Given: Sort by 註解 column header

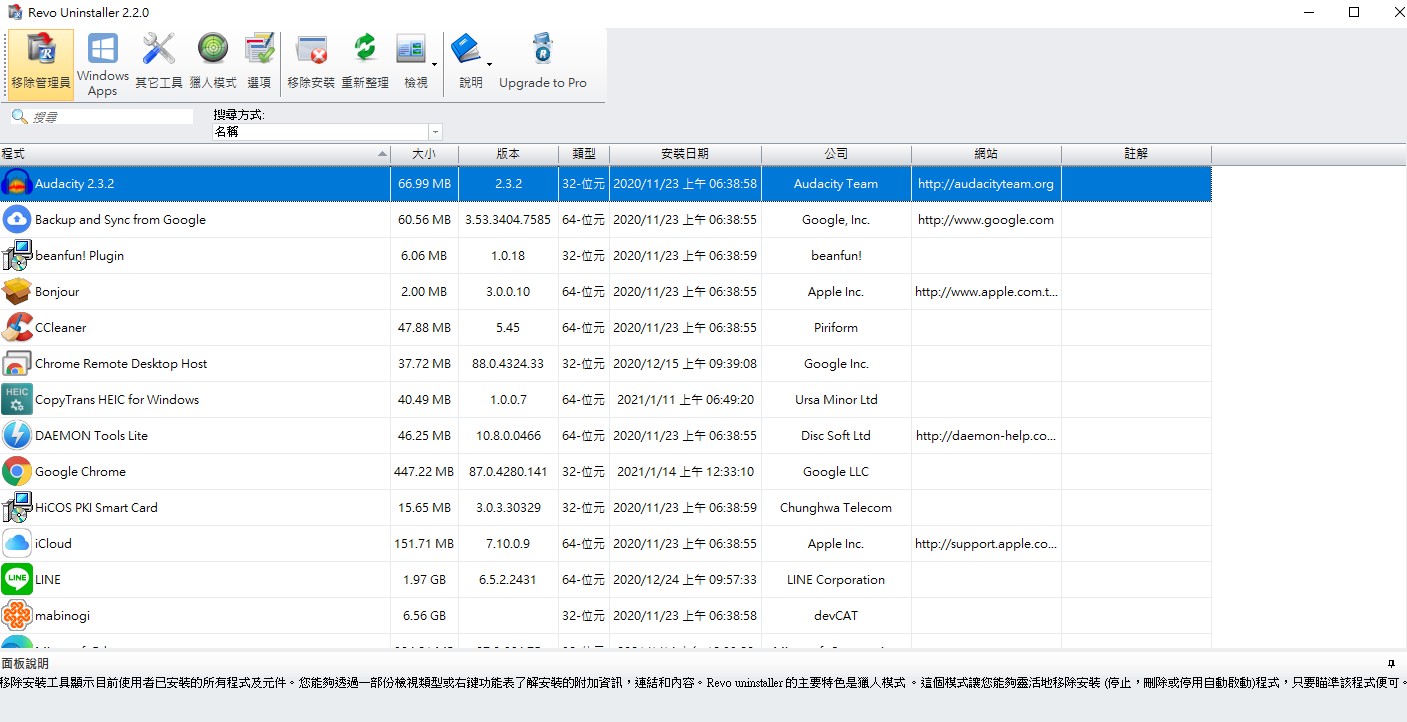Looking at the screenshot, I should 1136,154.
